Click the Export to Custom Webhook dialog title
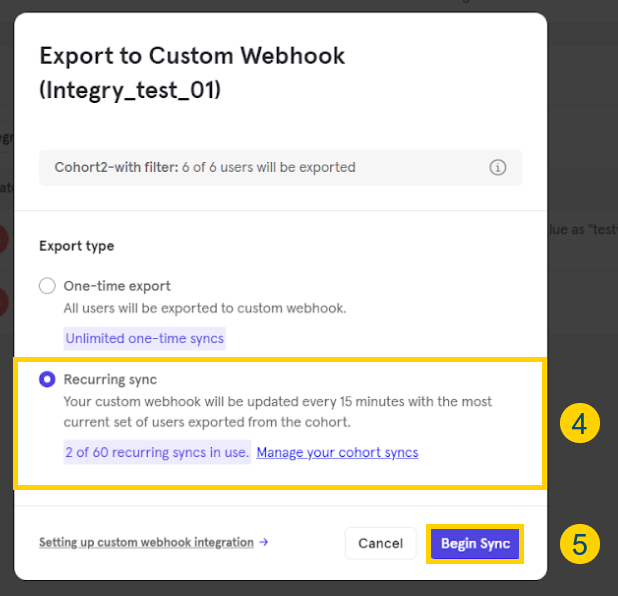Image resolution: width=618 pixels, height=596 pixels. tap(192, 73)
